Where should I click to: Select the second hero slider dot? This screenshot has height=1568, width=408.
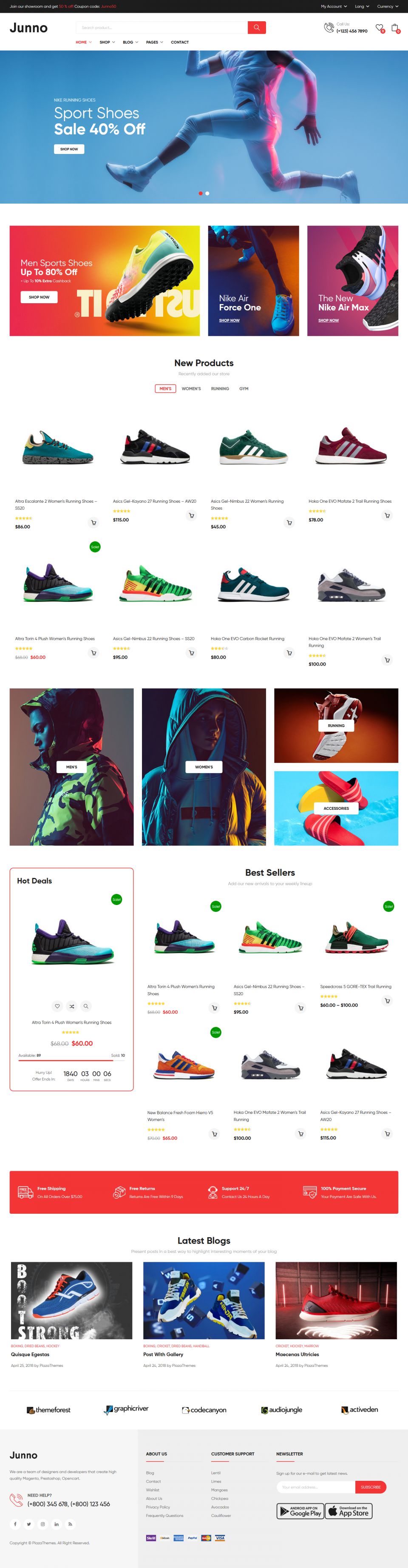[207, 193]
